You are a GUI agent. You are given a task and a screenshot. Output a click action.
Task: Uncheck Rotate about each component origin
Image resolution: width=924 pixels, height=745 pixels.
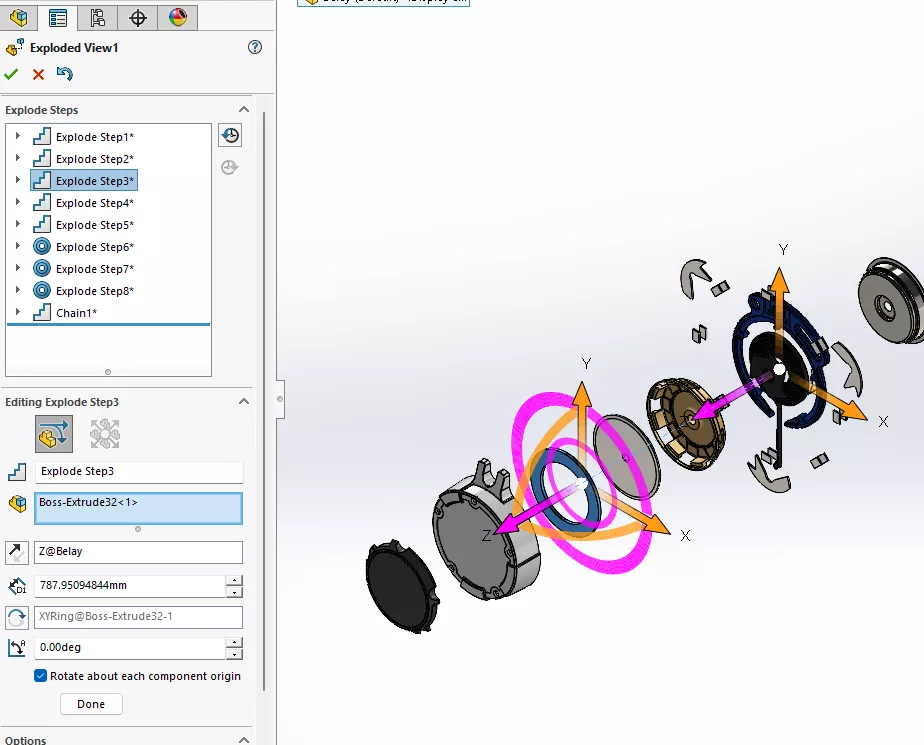(x=41, y=676)
